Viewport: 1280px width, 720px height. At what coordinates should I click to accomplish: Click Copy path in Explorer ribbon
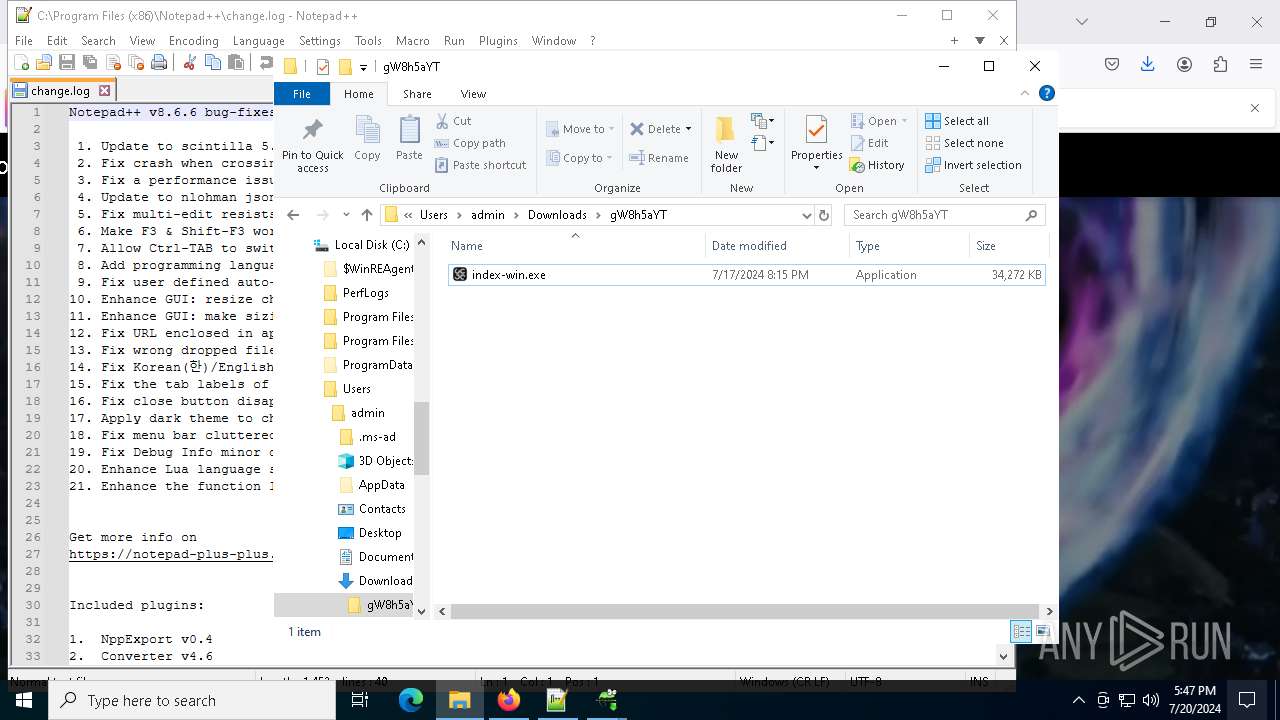click(x=470, y=143)
